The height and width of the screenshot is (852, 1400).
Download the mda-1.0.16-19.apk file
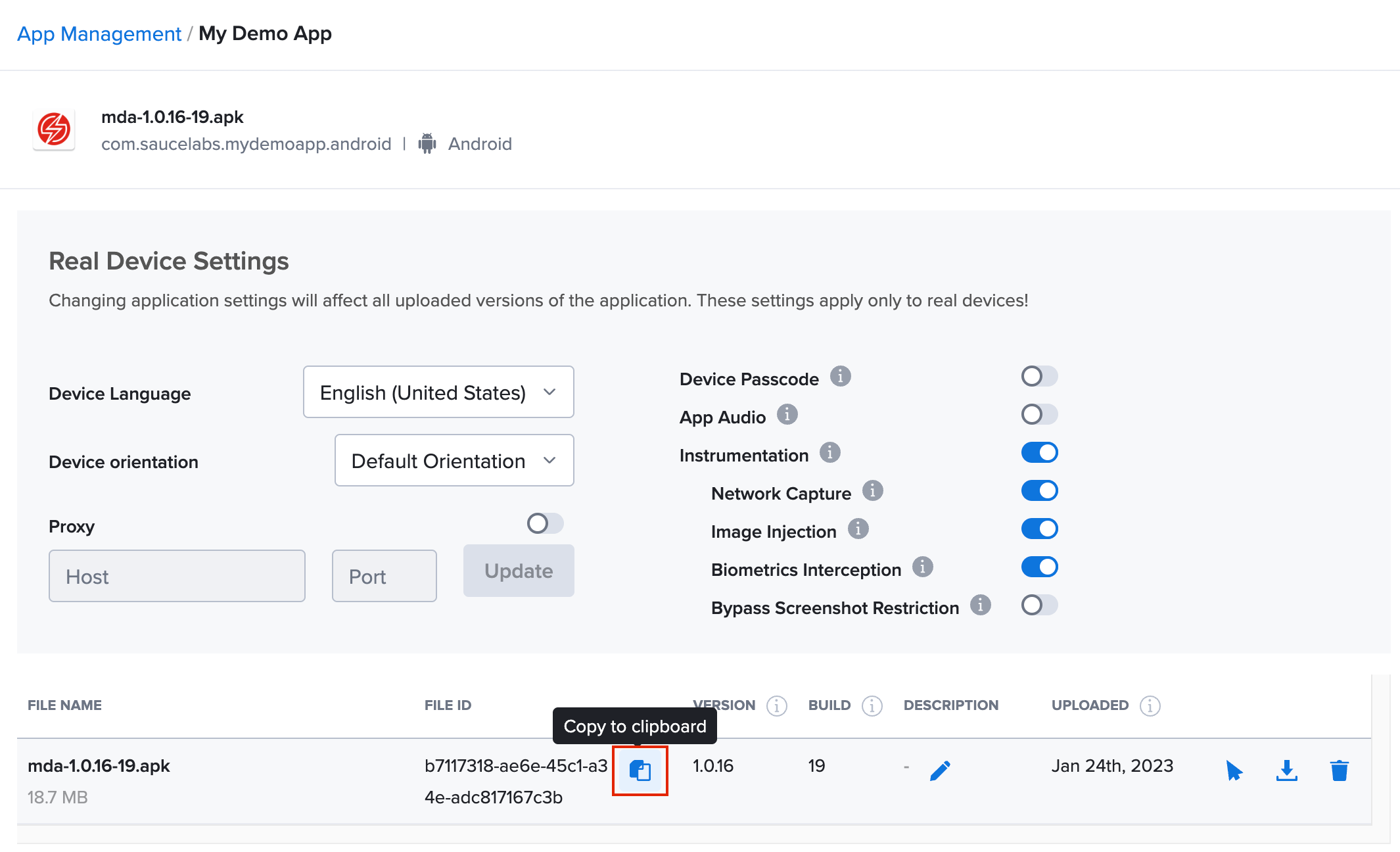1286,770
